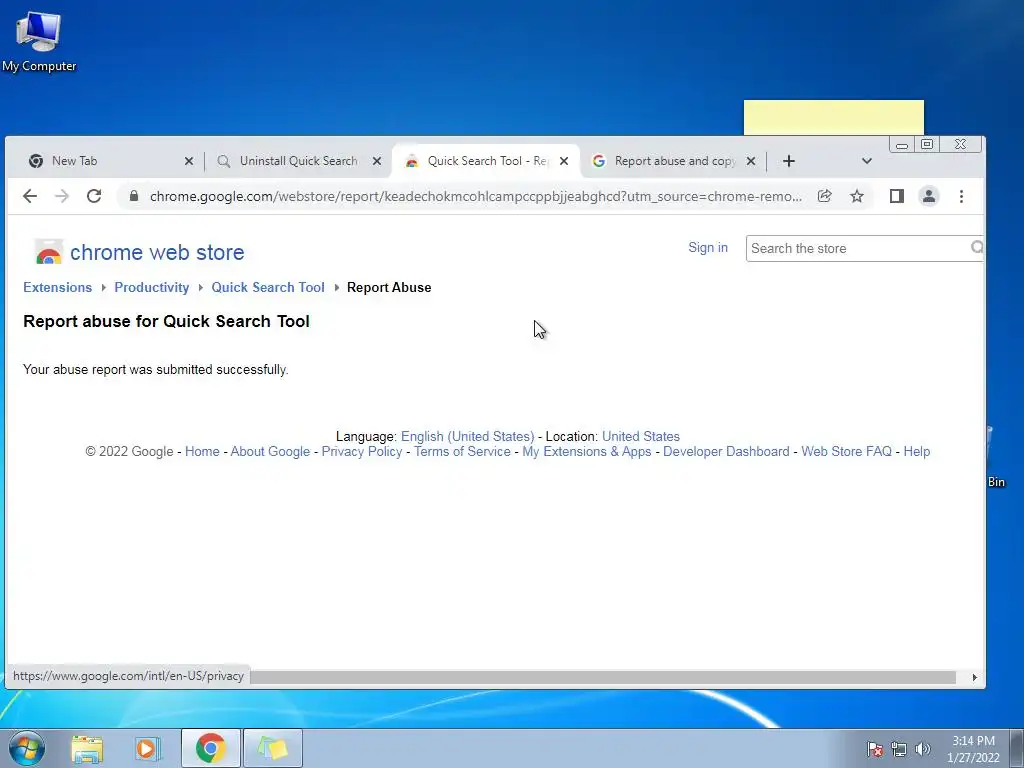Focus the Search the store field
The image size is (1024, 768).
coord(857,248)
